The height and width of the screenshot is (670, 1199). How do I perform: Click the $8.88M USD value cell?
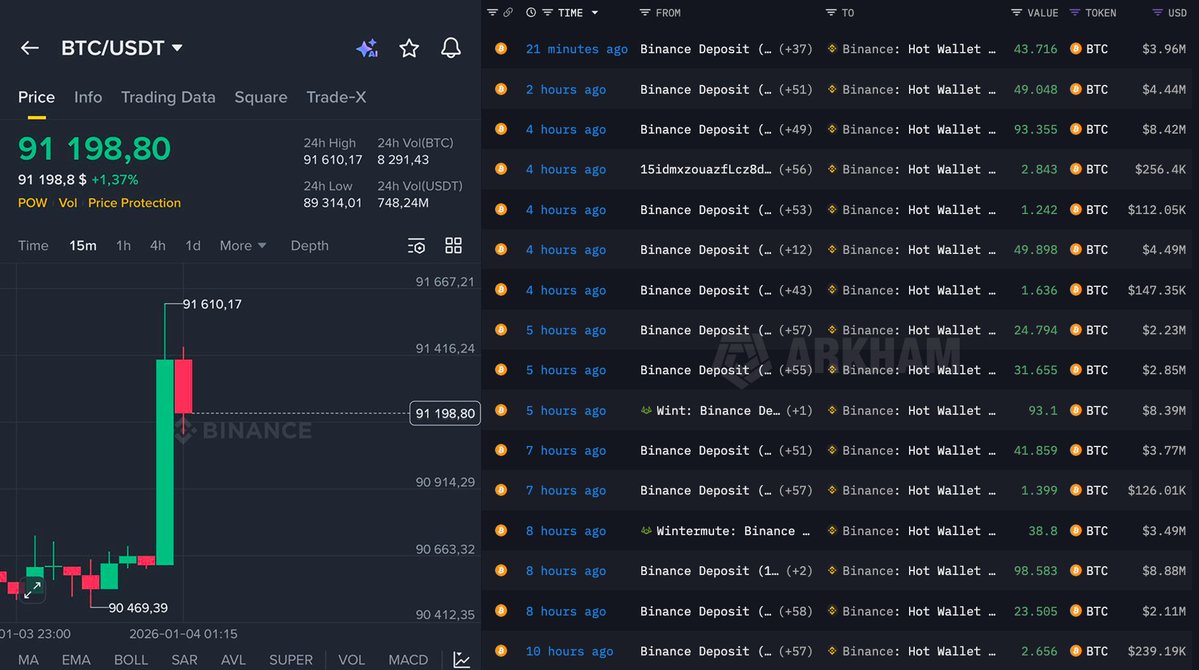pyautogui.click(x=1164, y=571)
